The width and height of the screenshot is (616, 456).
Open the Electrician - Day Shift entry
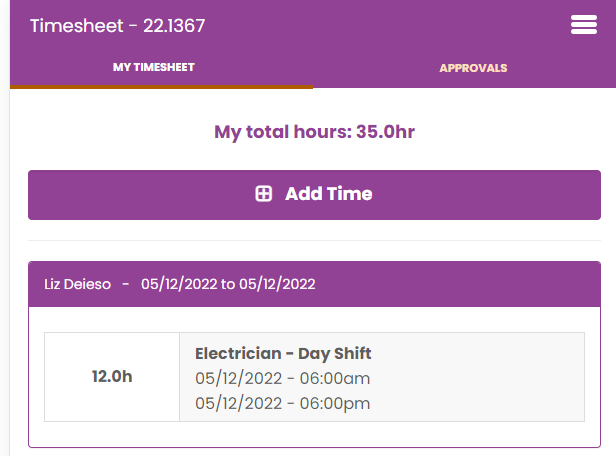click(283, 354)
